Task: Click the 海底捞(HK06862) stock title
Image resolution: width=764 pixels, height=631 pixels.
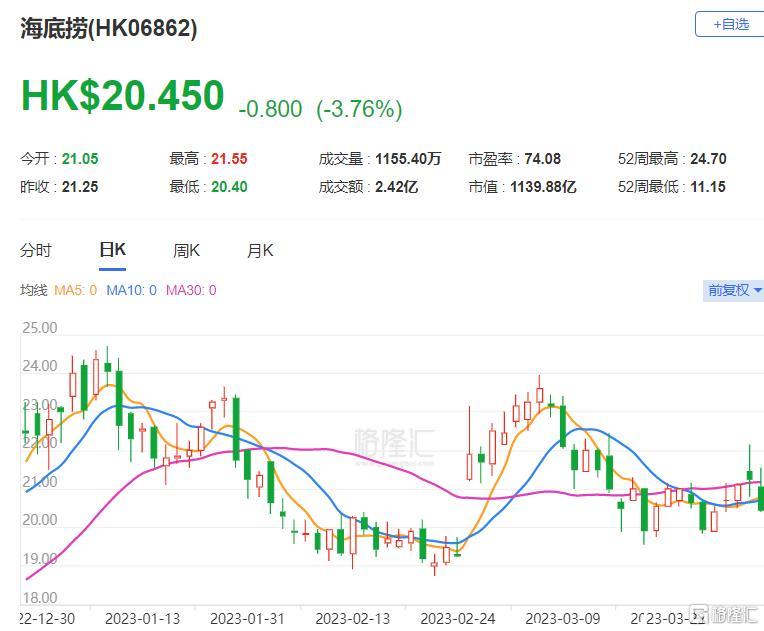Action: [x=109, y=28]
